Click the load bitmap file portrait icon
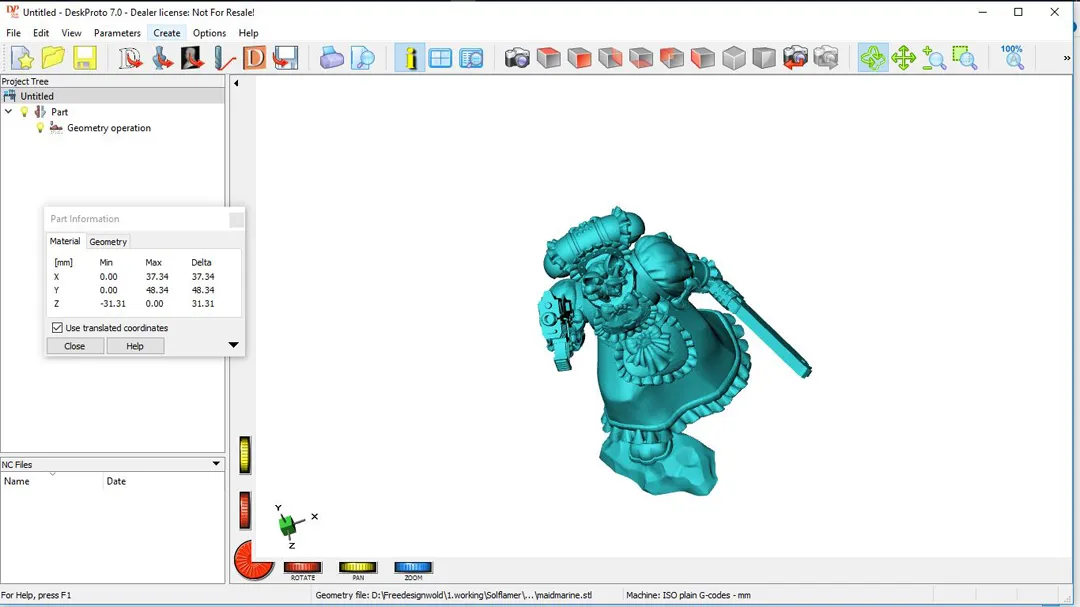The height and width of the screenshot is (607, 1080). (193, 58)
